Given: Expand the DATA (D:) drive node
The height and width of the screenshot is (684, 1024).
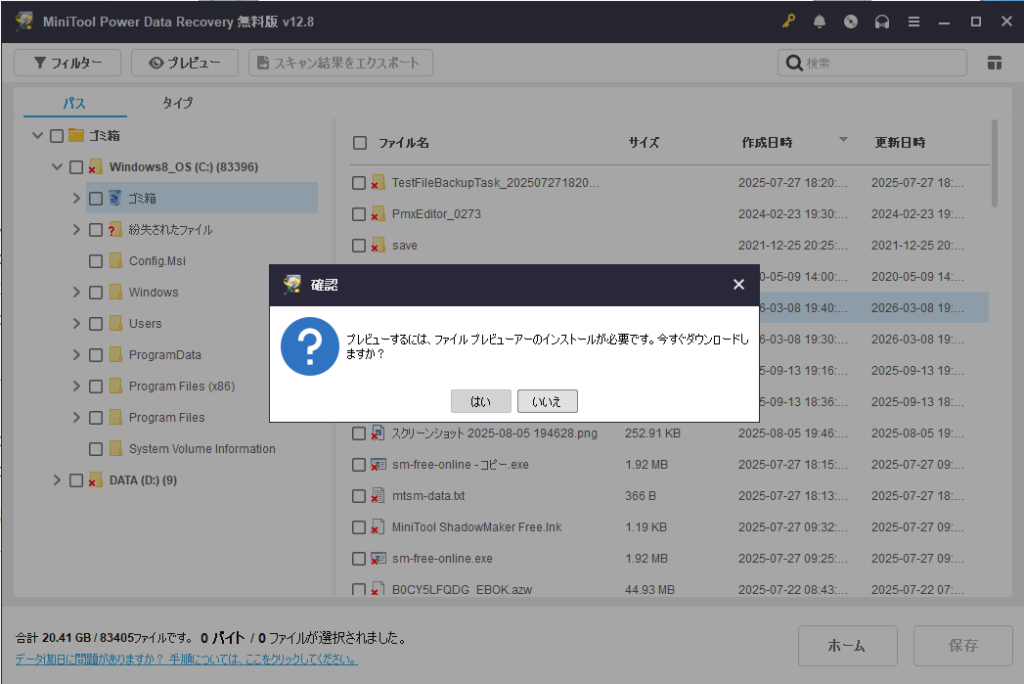Looking at the screenshot, I should [x=57, y=480].
